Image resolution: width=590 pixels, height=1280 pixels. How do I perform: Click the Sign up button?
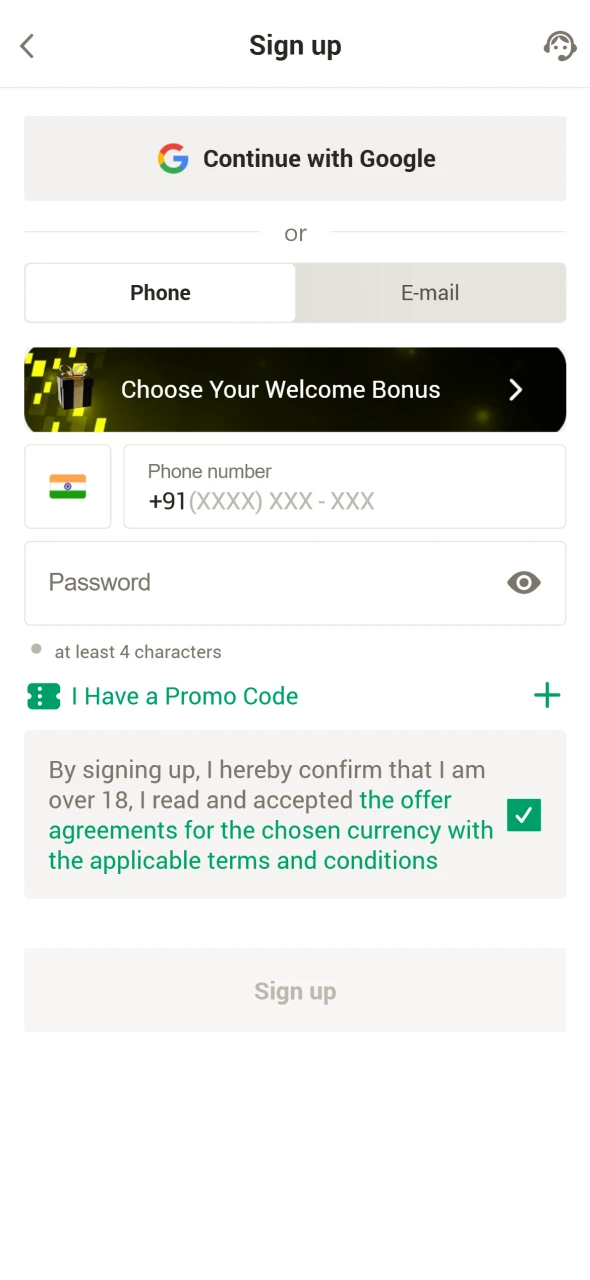[295, 990]
